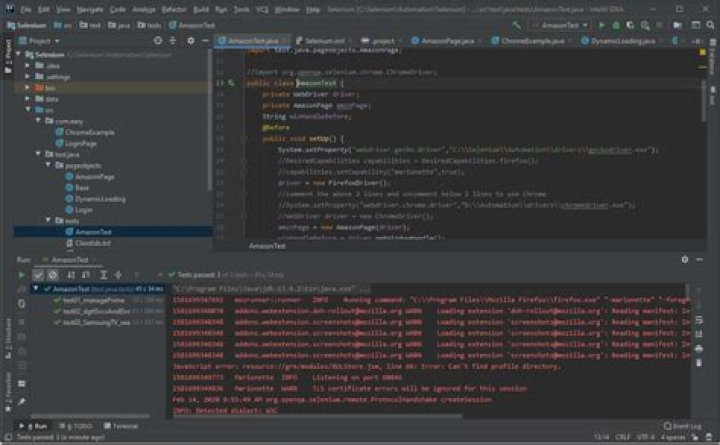
Task: Open the VCS menu
Action: [262, 9]
